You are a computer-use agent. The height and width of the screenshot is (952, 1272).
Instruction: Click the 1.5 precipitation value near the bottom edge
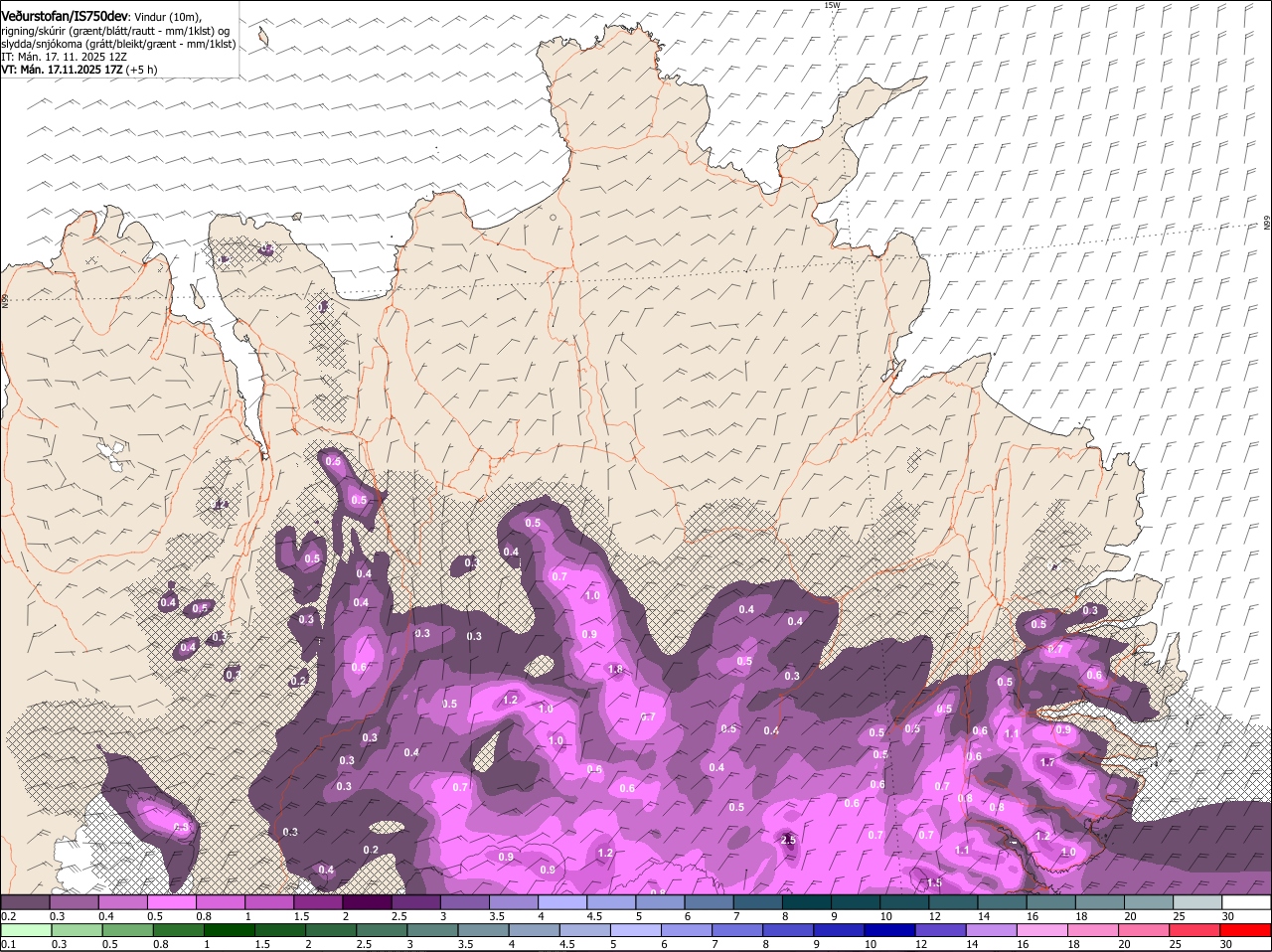click(x=934, y=882)
